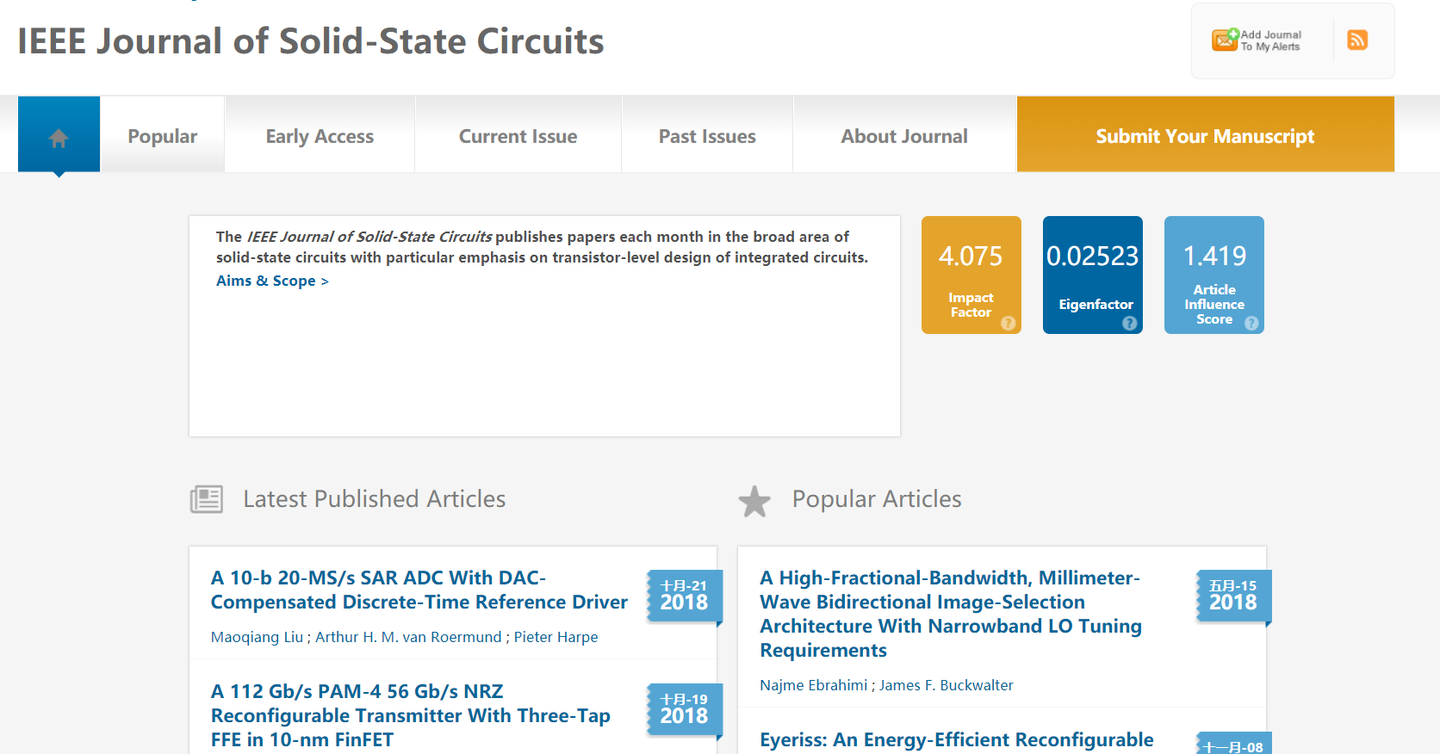Click the newspaper icon beside Latest Published Articles
Viewport: 1440px width, 754px height.
[207, 499]
